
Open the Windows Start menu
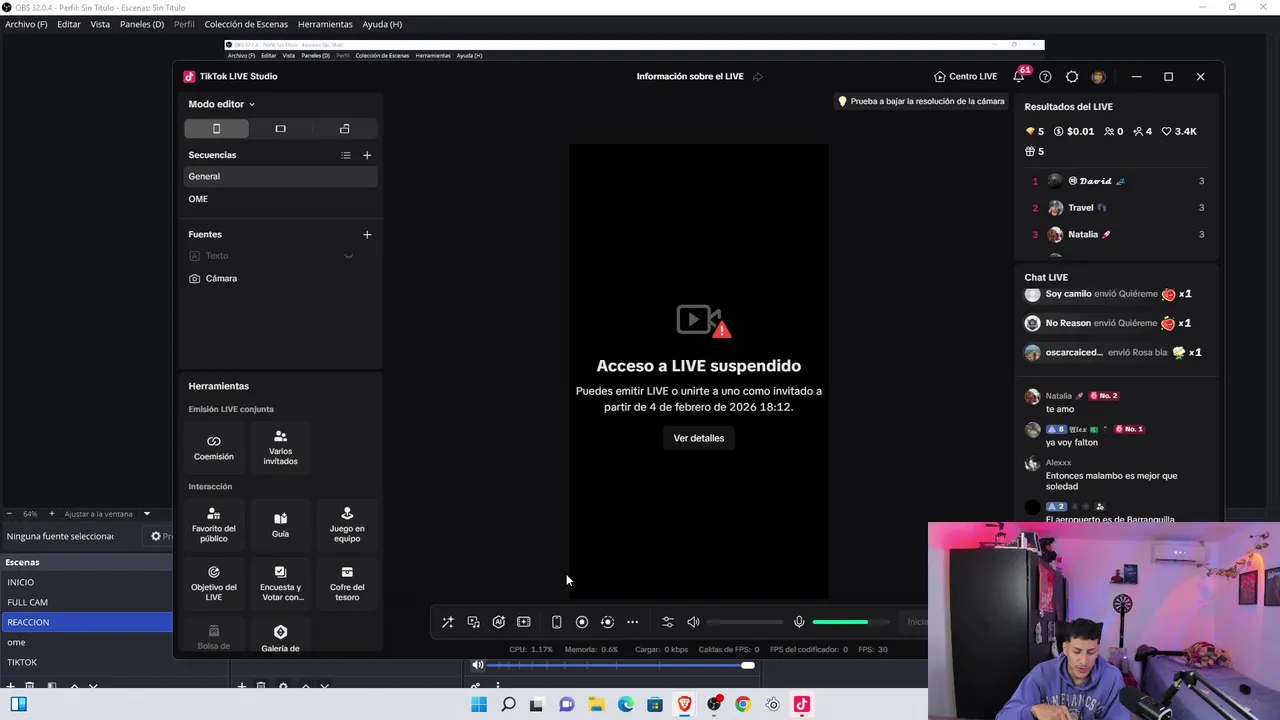478,705
